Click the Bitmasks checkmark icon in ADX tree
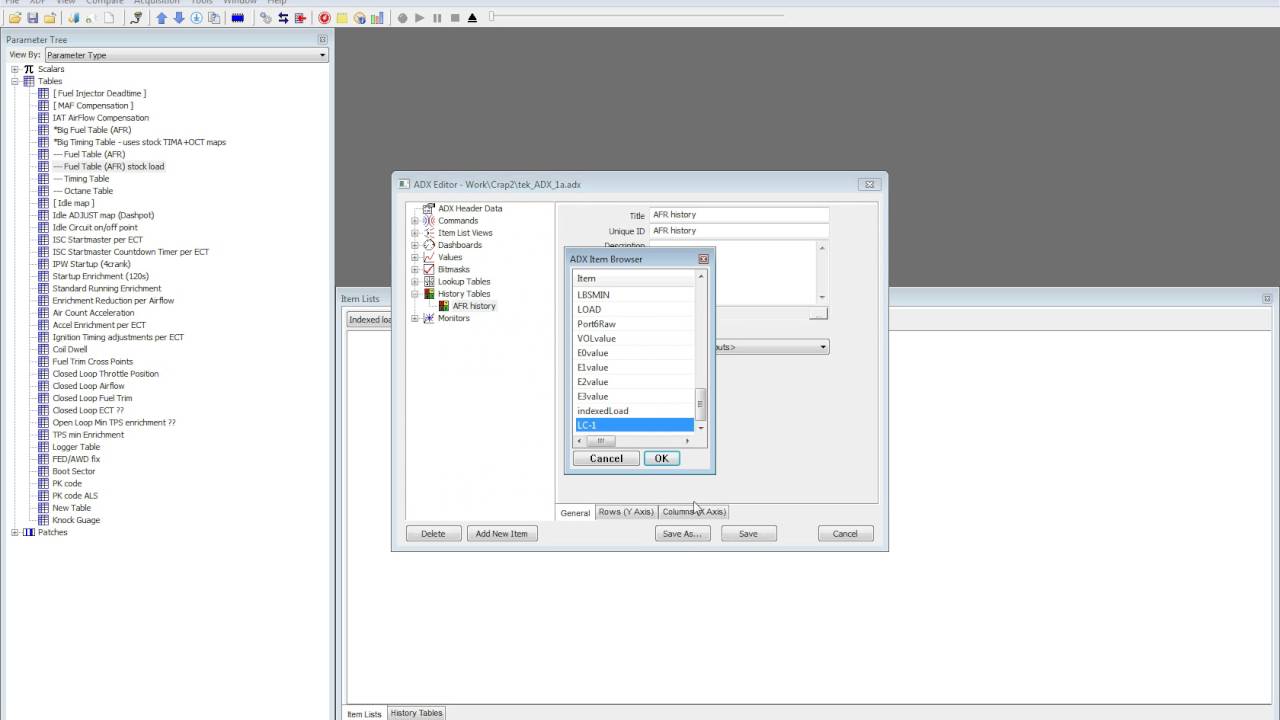1280x720 pixels. tap(429, 269)
